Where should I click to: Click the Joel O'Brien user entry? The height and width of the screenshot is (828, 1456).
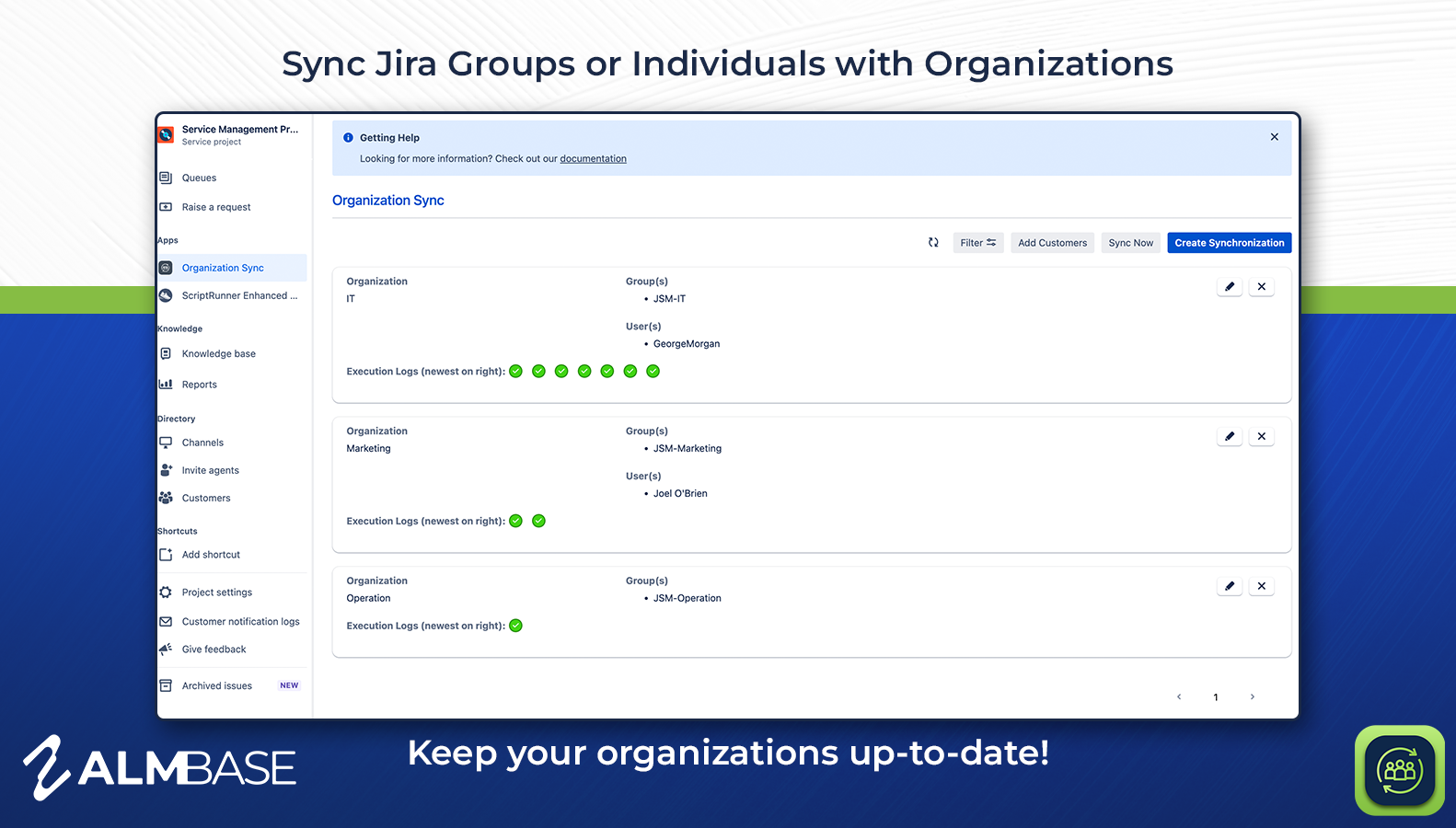click(680, 494)
